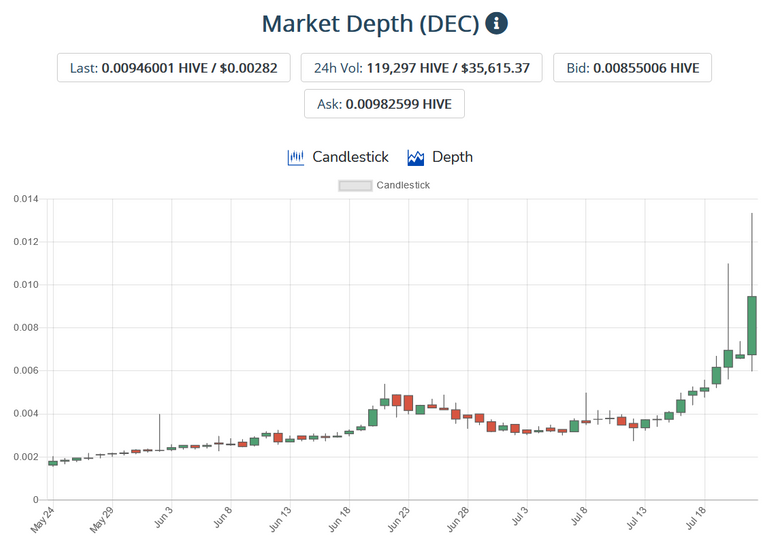Image resolution: width=768 pixels, height=542 pixels.
Task: Click the May 29 x-axis label
Action: click(102, 519)
